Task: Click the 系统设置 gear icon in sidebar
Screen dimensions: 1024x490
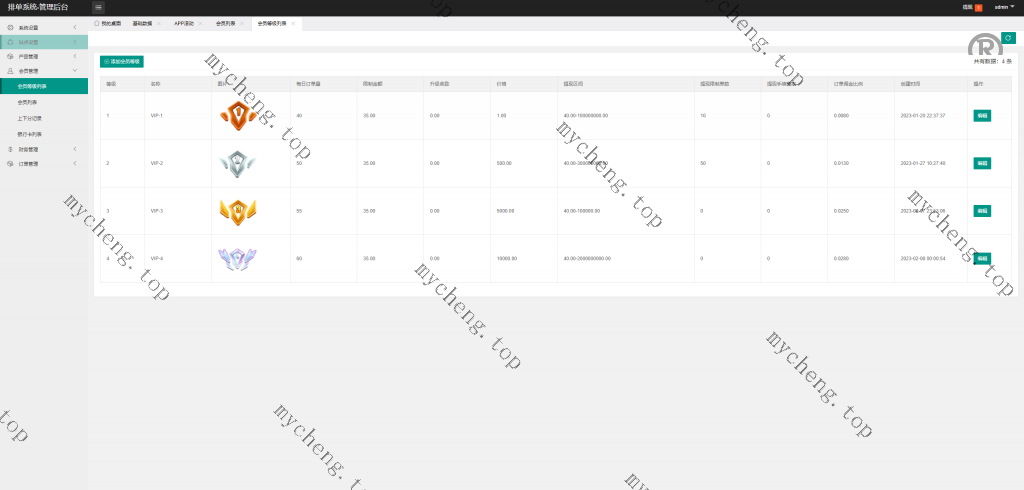Action: tap(10, 28)
